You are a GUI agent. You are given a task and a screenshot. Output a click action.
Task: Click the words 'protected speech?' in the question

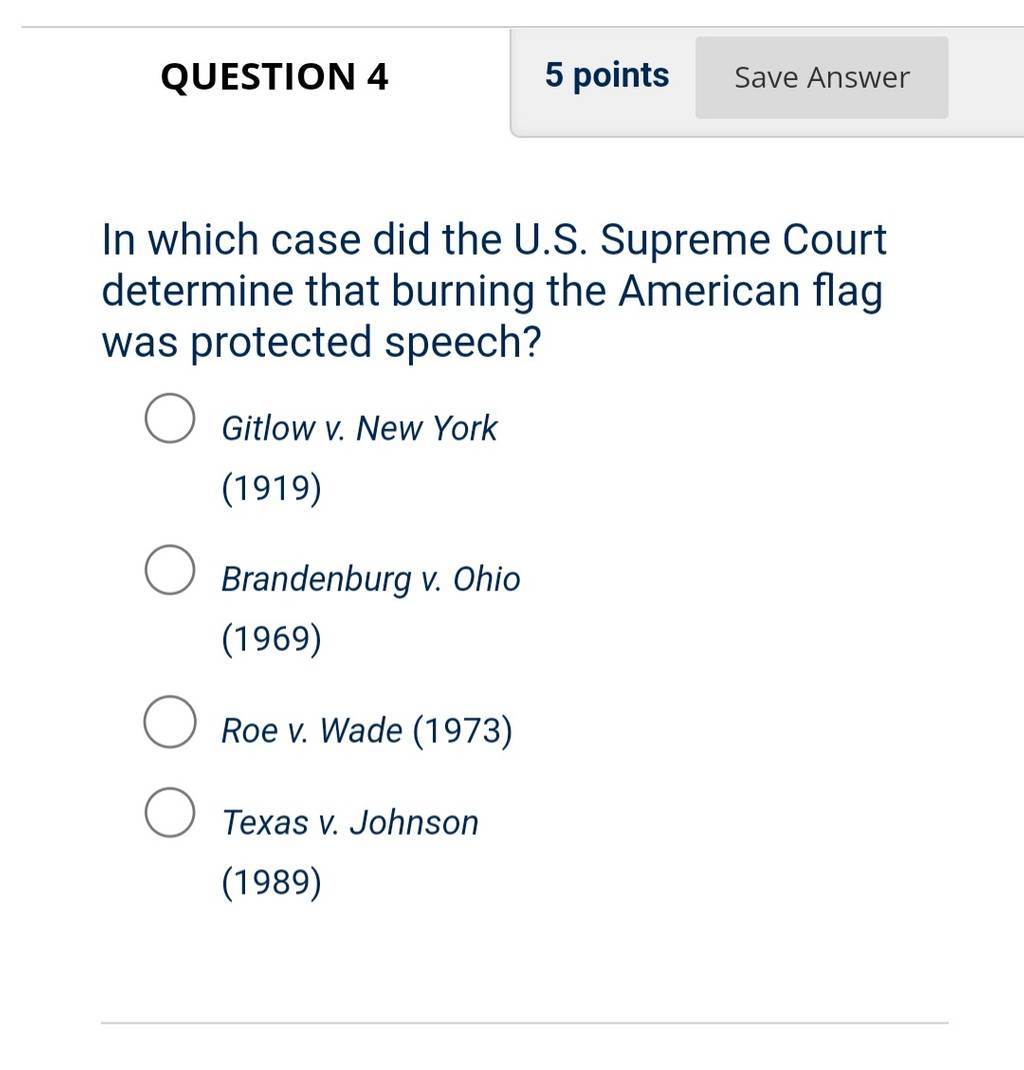pyautogui.click(x=366, y=343)
